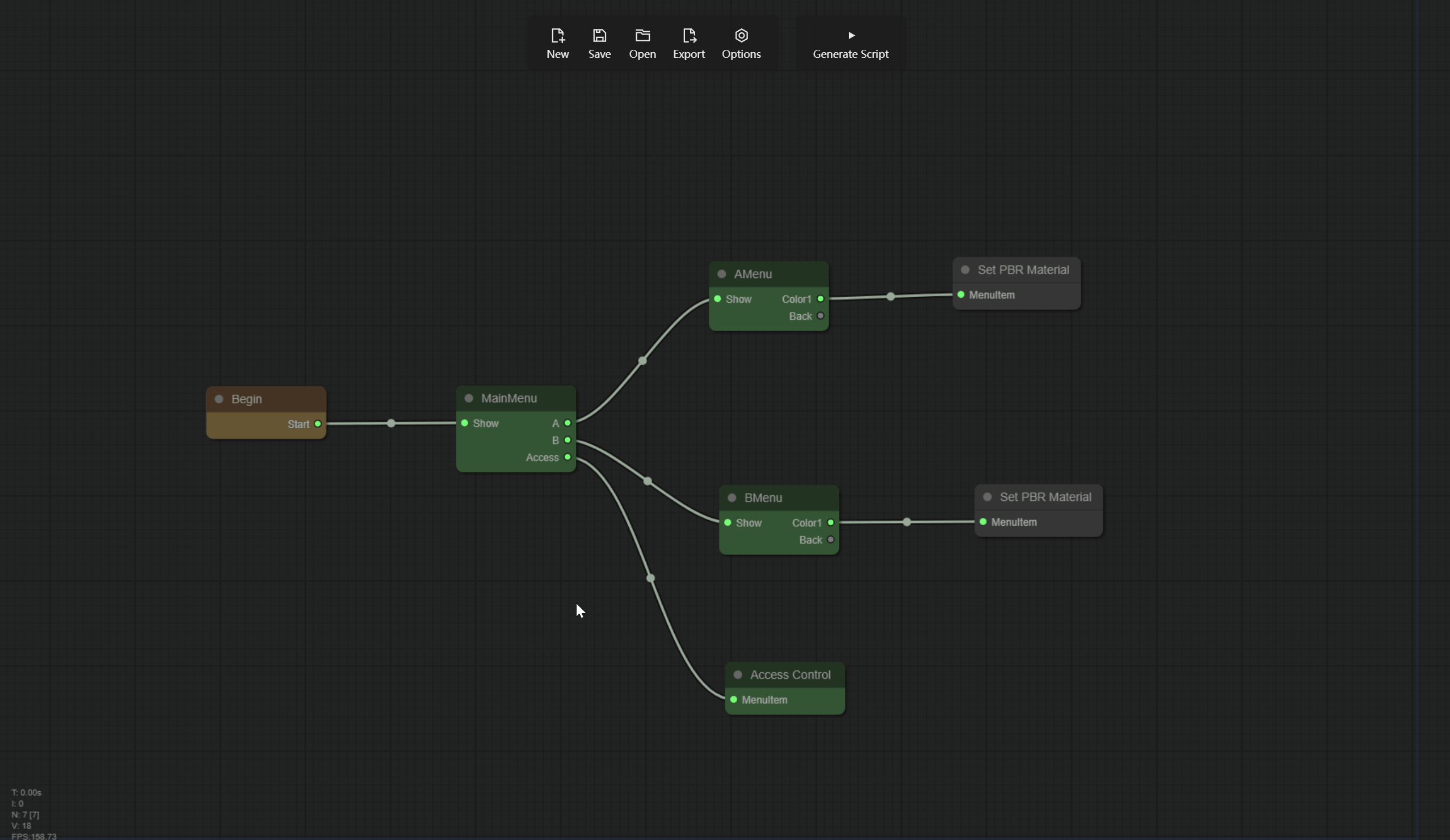Click the B output port on MainMenu
Screen dimensions: 1450x840
click(568, 440)
